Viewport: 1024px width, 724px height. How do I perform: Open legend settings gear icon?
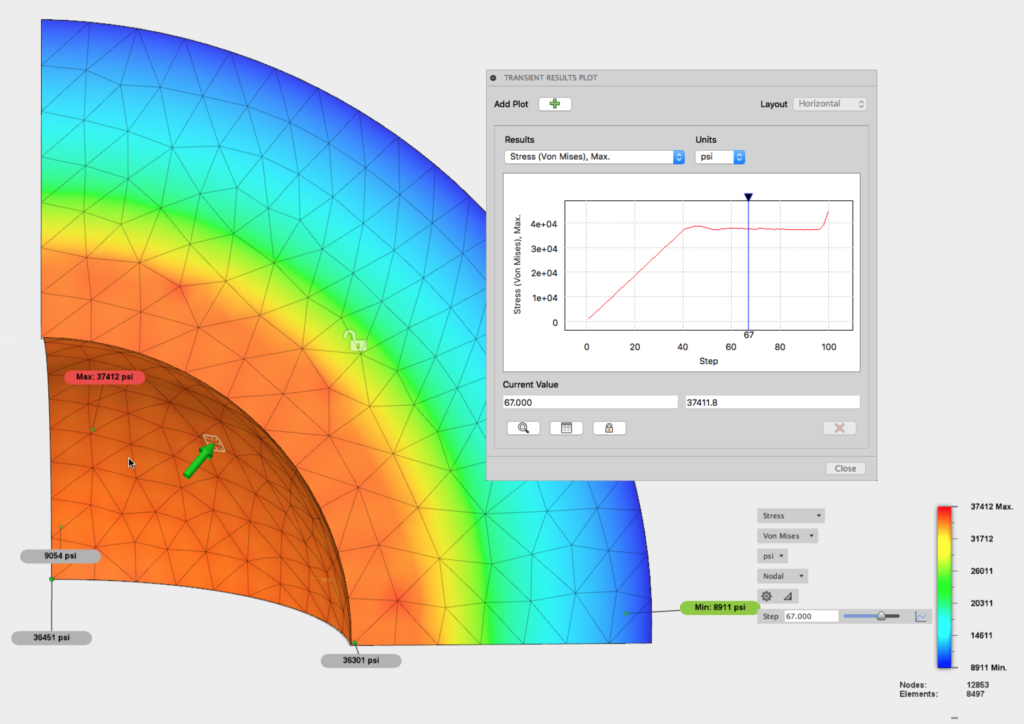(x=767, y=596)
